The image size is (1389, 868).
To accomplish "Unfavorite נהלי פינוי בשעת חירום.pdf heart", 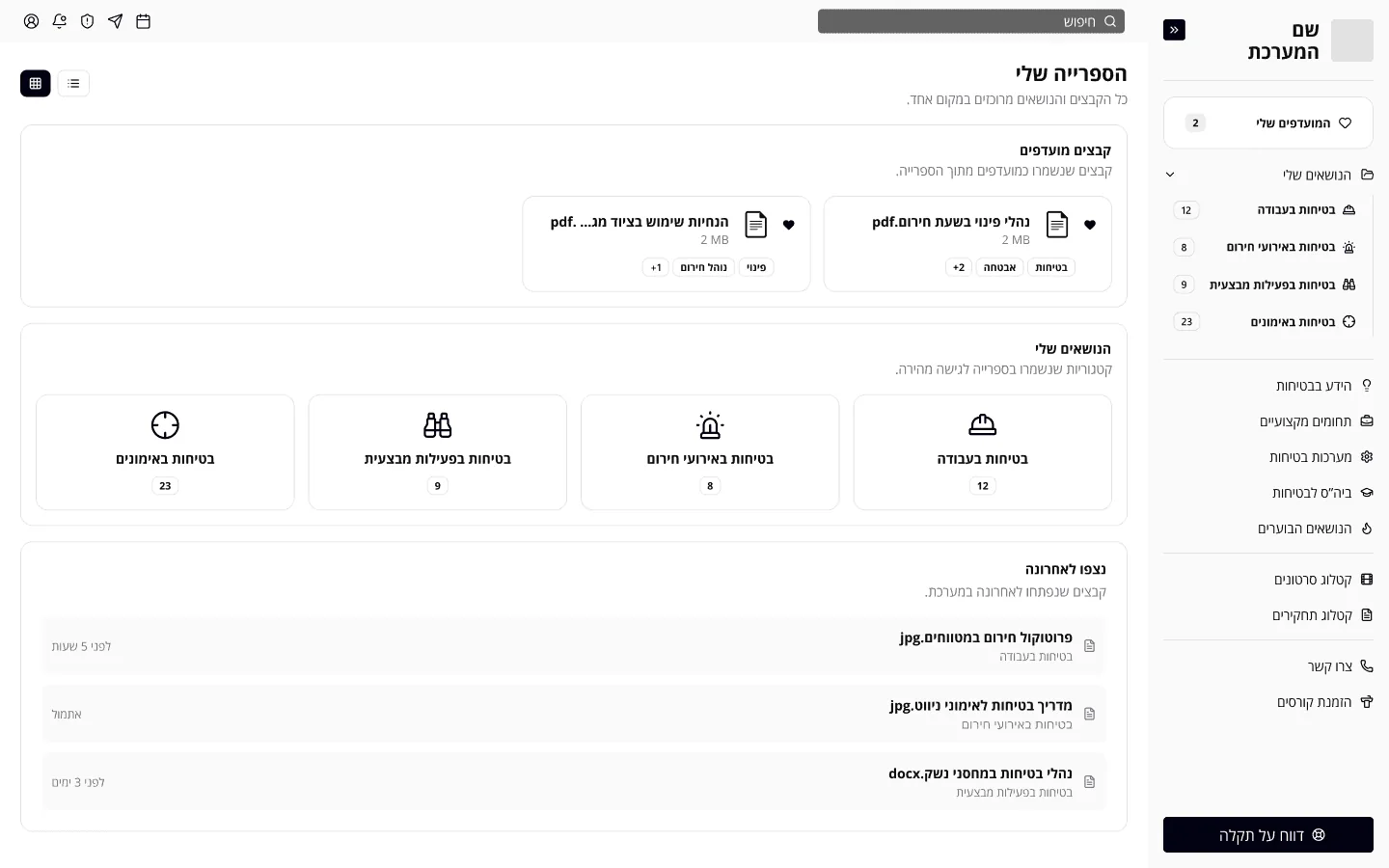I will (x=1090, y=225).
